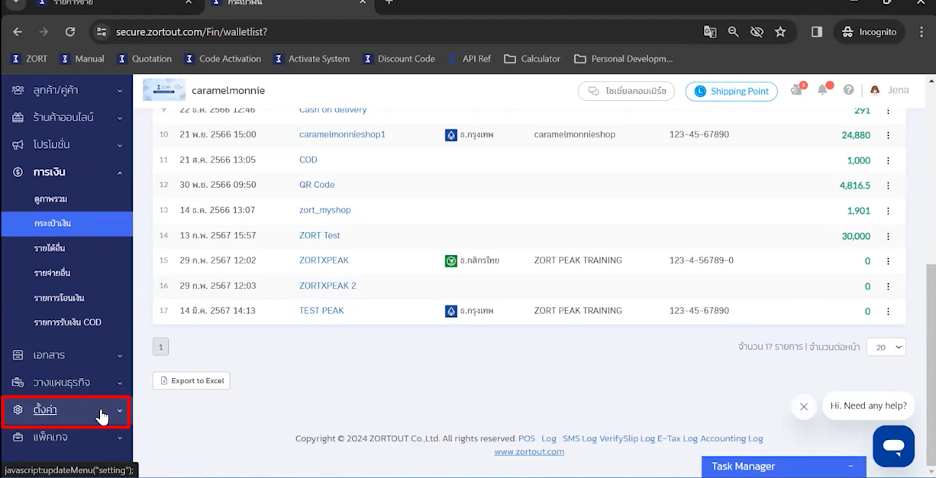Open three-dot menu for QR Code row

pos(888,185)
